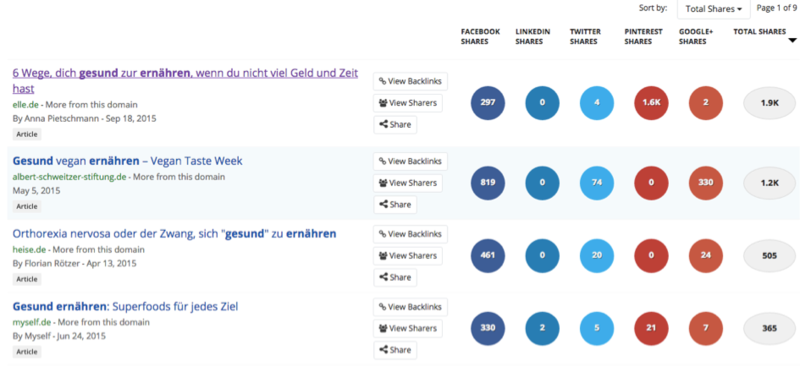Open the elle.de domain link
The height and width of the screenshot is (367, 800).
pyautogui.click(x=26, y=105)
